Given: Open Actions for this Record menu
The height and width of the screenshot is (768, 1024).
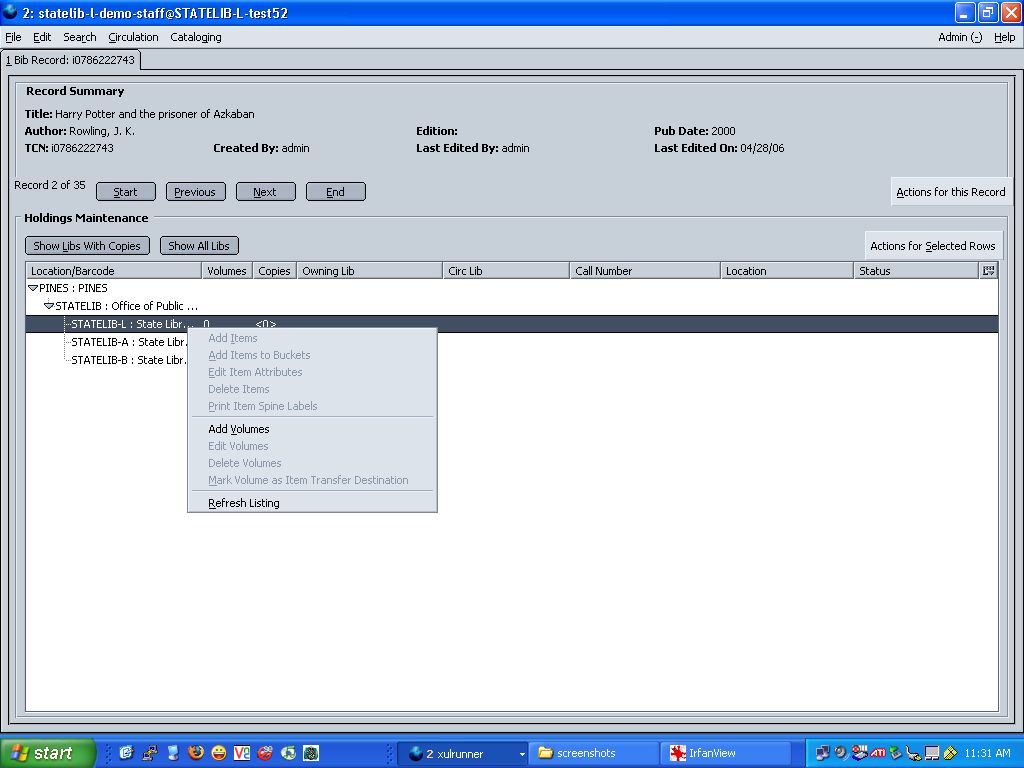Looking at the screenshot, I should point(950,192).
